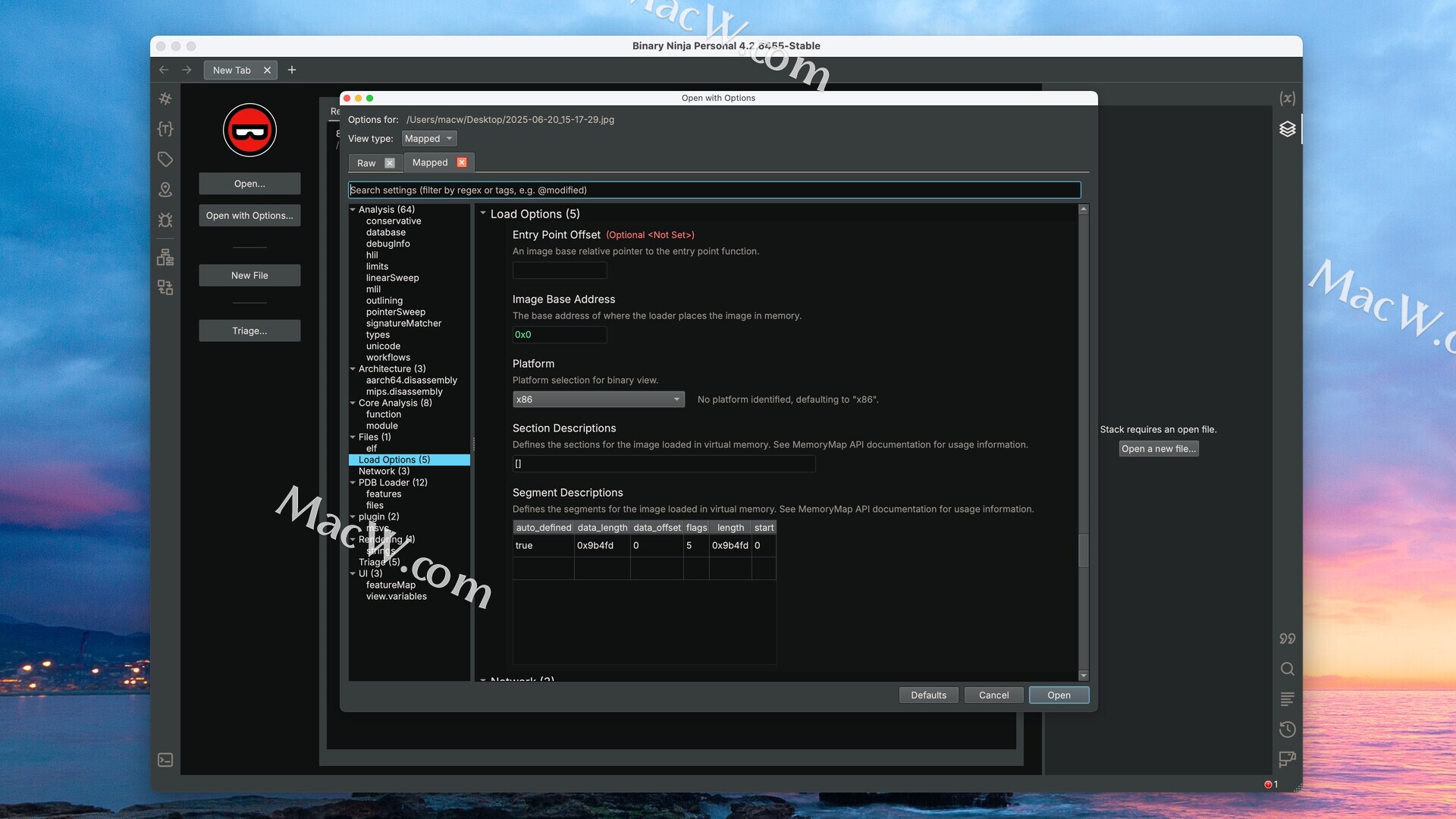
Task: Select aarch64.disassembly under Architecture
Action: 411,380
